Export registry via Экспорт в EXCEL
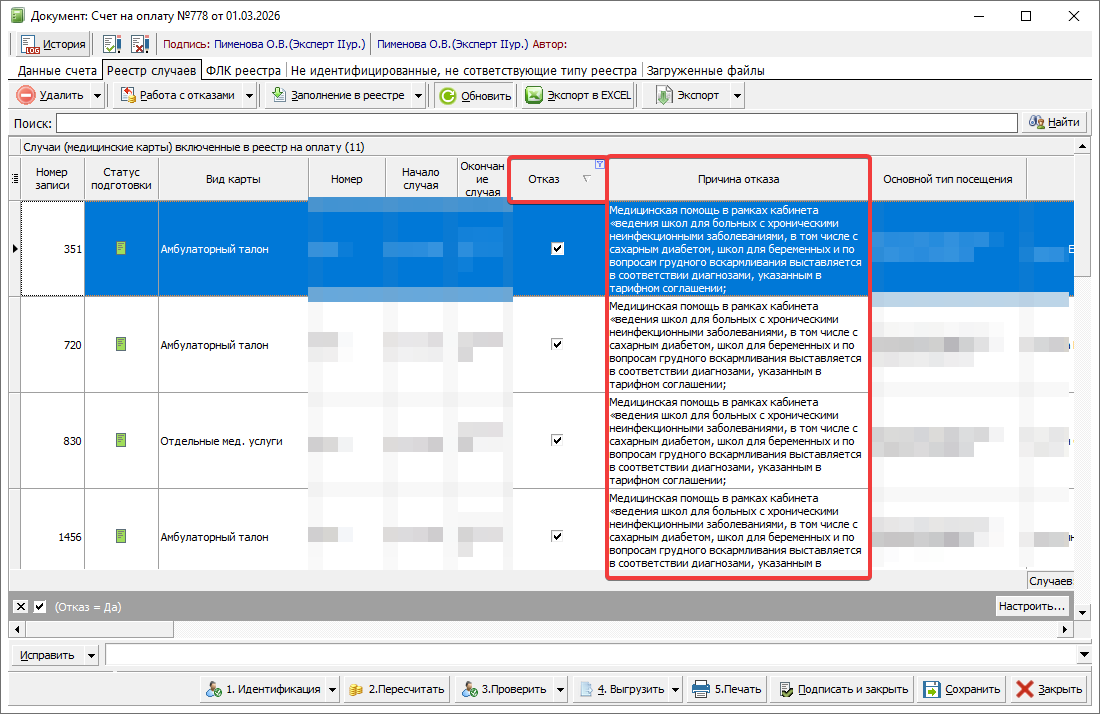The width and height of the screenshot is (1100, 714). (x=579, y=96)
